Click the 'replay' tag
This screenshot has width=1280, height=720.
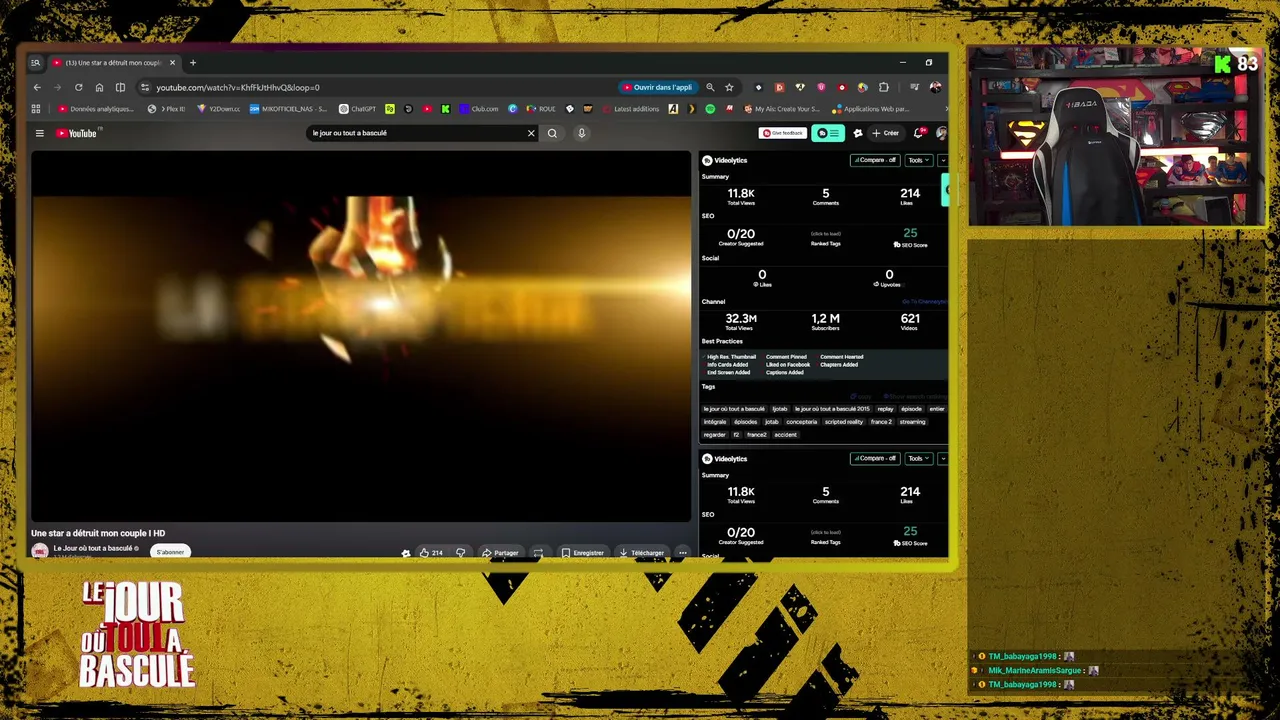(x=885, y=409)
